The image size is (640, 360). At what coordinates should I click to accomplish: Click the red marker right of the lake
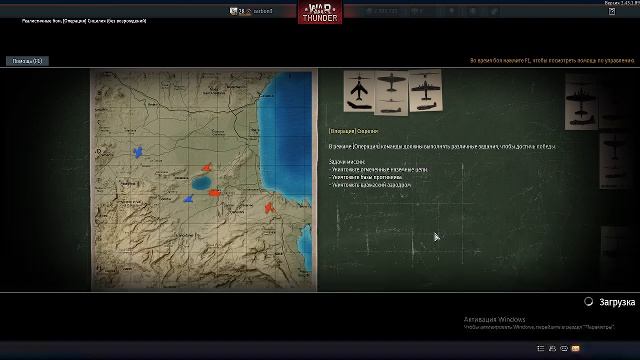click(x=214, y=193)
